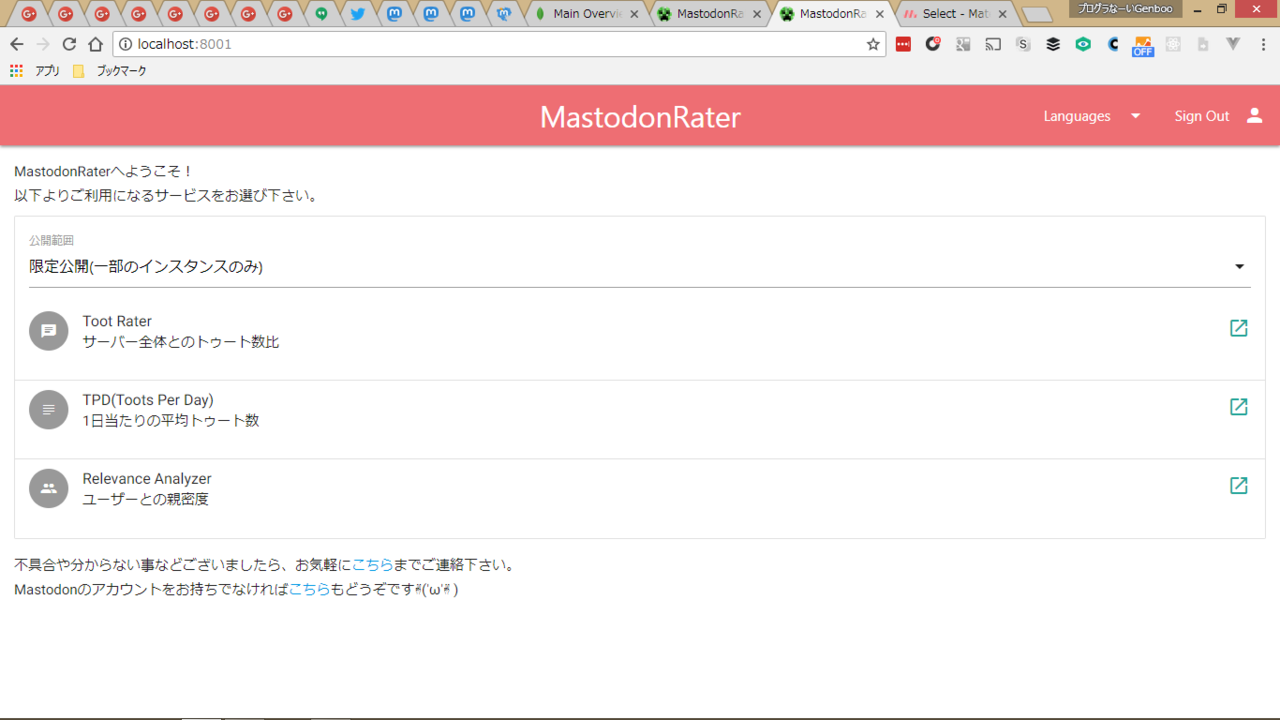
Task: Open Relevance Analyzer external link icon
Action: (x=1238, y=485)
